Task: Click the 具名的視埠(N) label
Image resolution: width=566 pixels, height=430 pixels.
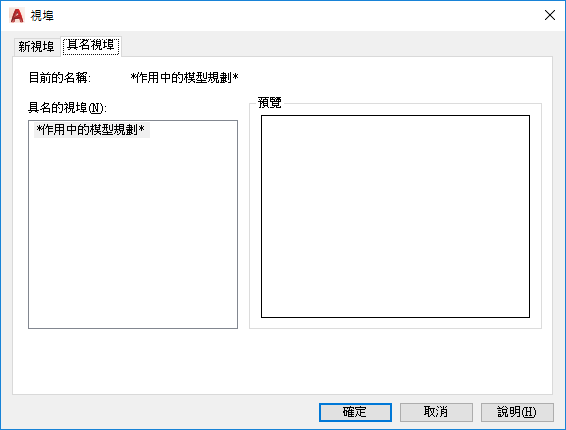Action: [68, 108]
